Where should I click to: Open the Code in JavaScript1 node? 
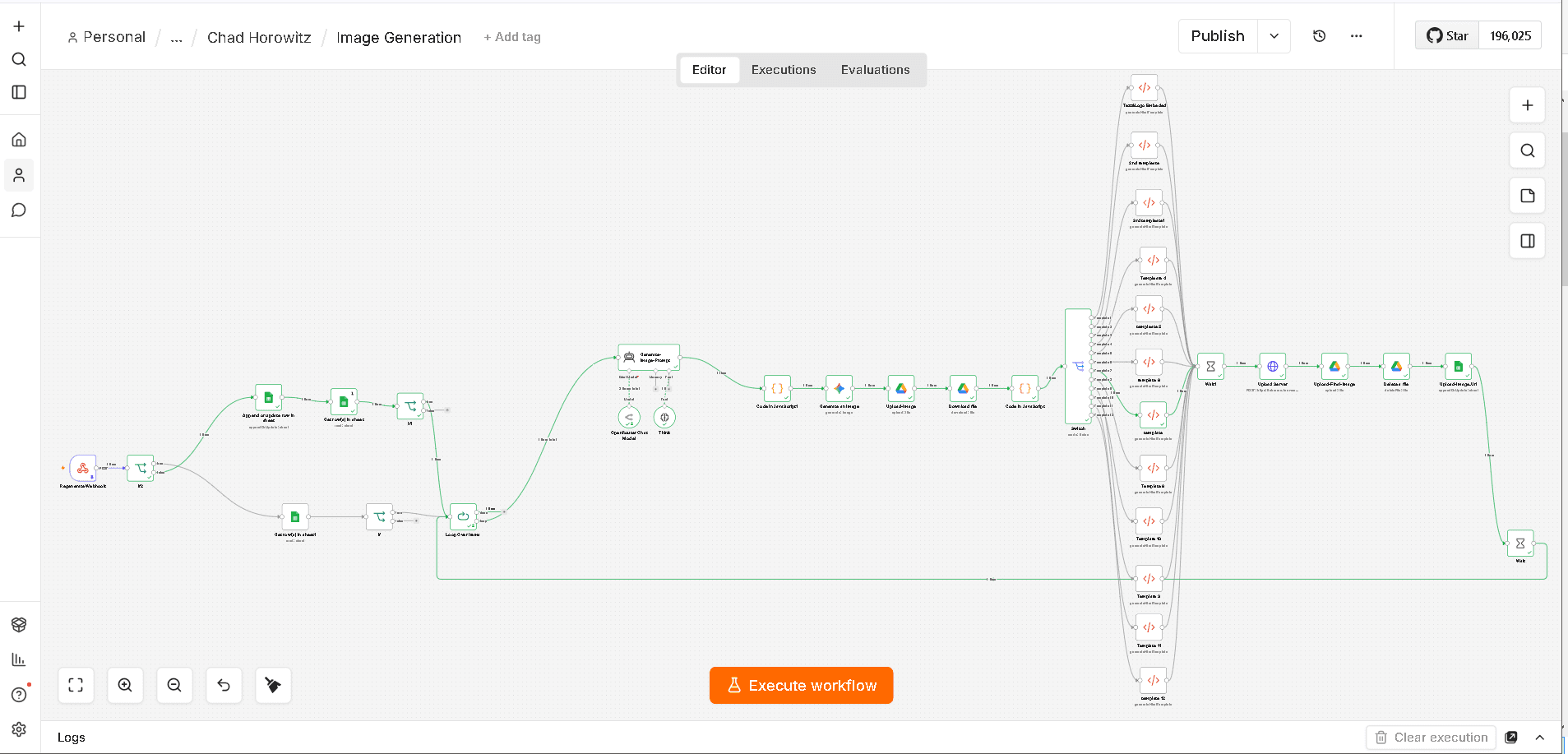[x=777, y=389]
